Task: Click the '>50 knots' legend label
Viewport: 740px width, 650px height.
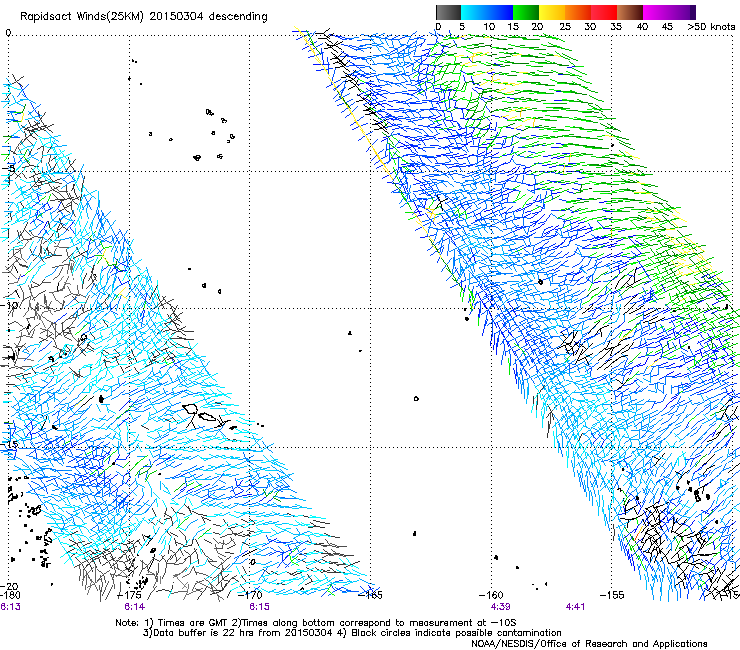Action: [711, 26]
